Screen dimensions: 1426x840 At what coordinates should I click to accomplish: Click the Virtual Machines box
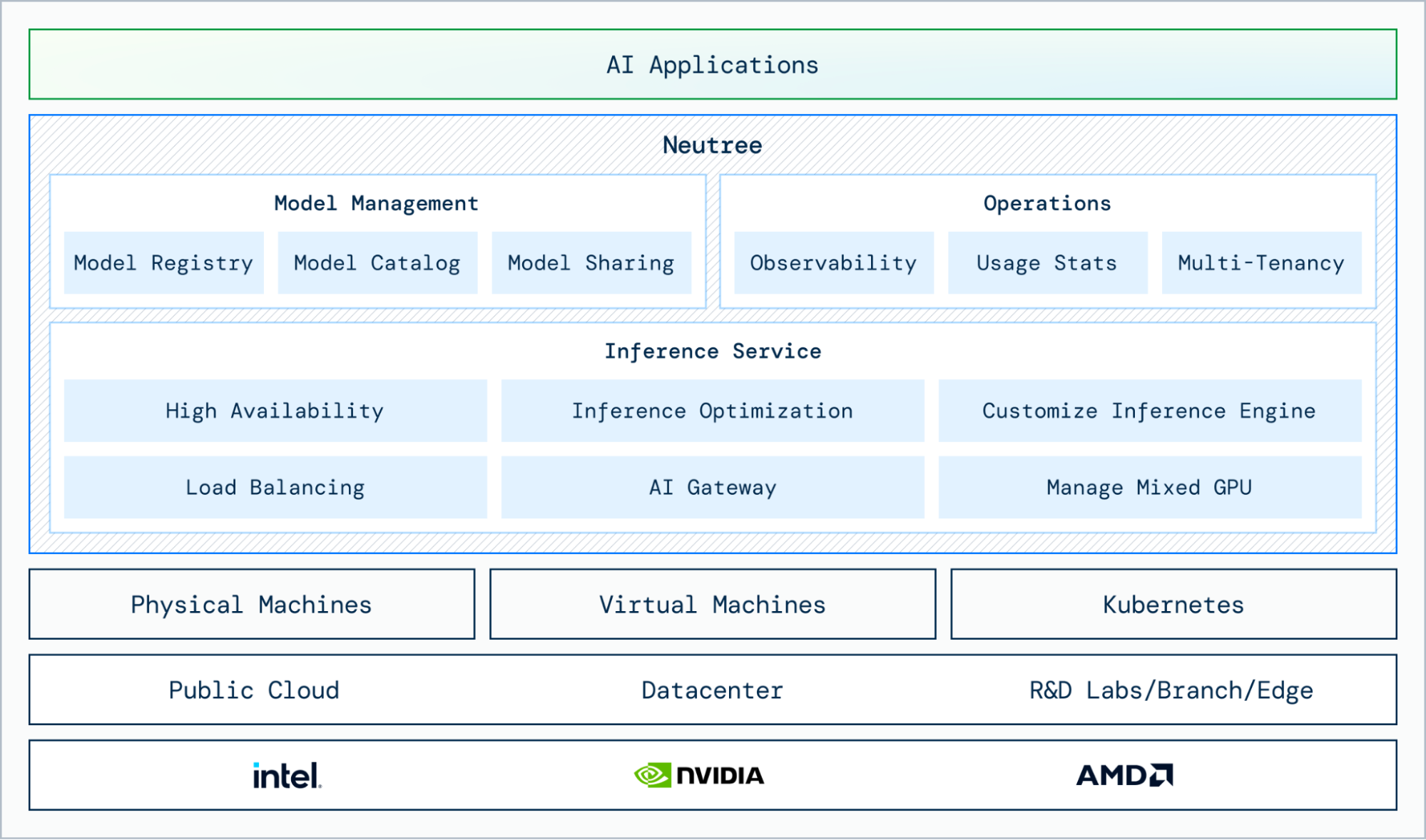[712, 605]
